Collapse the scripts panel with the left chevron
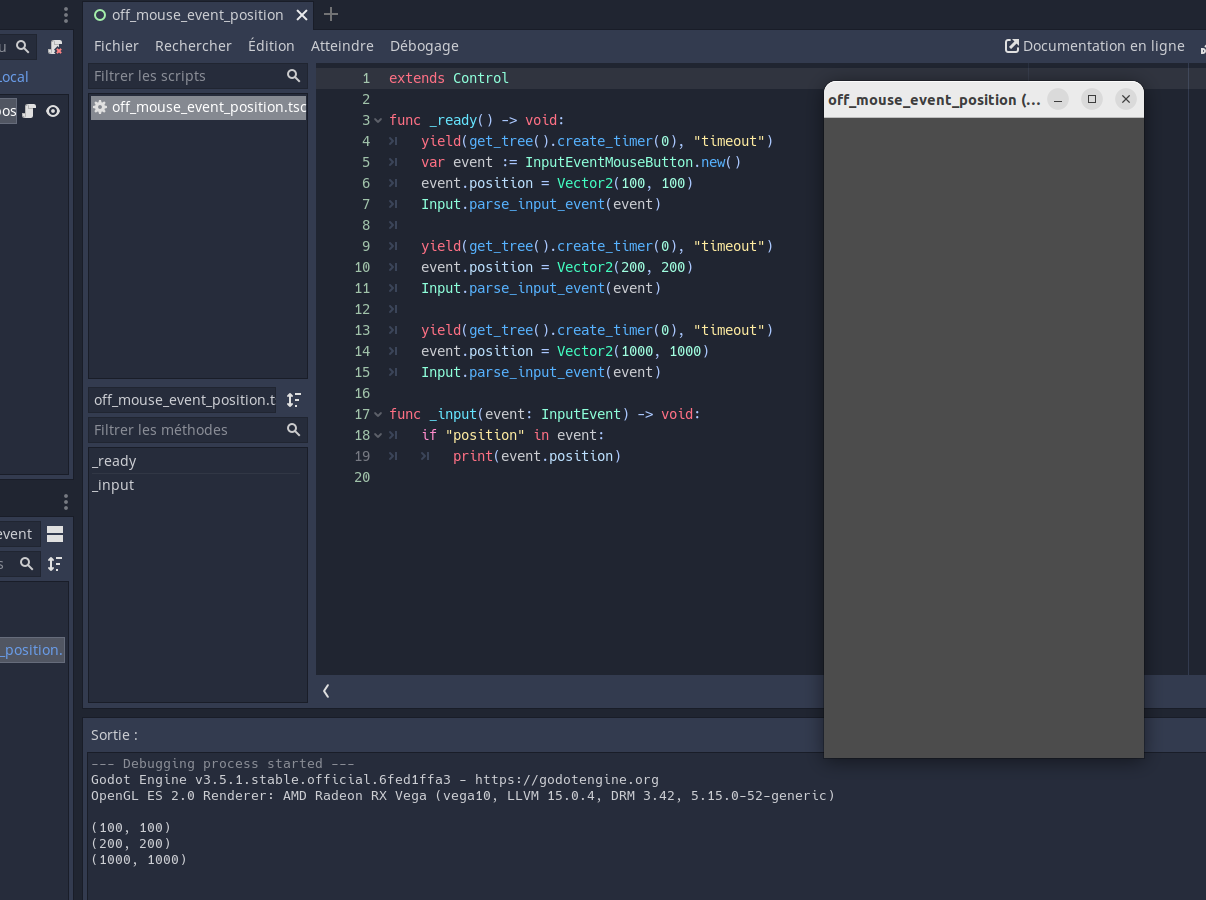 coord(326,690)
